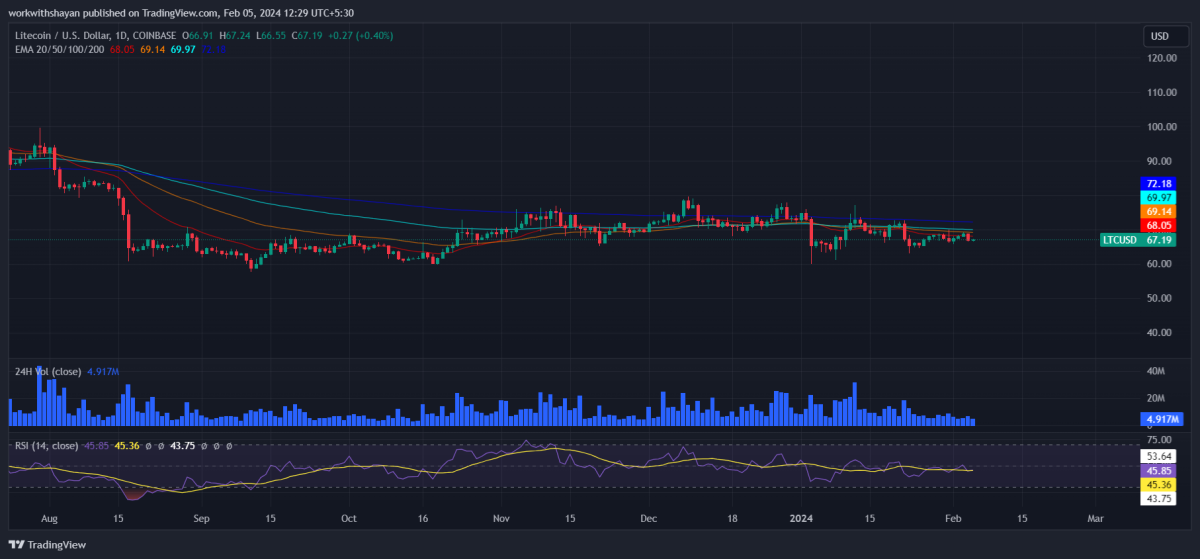Click the orange 69.14 EMA price tag
This screenshot has height=559, width=1200.
[1159, 212]
